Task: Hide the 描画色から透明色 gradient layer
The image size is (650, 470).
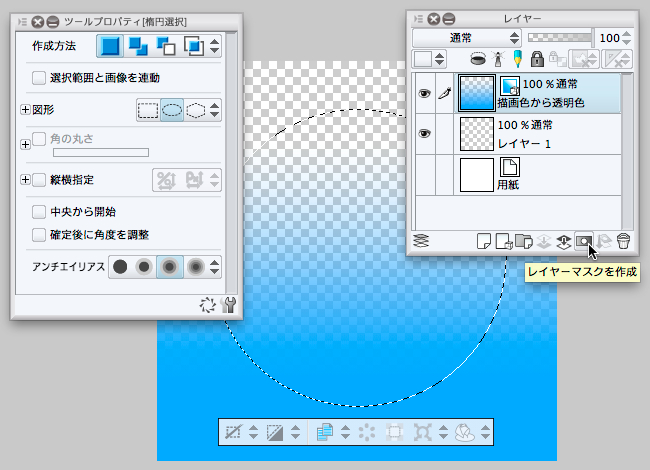Action: (x=424, y=93)
